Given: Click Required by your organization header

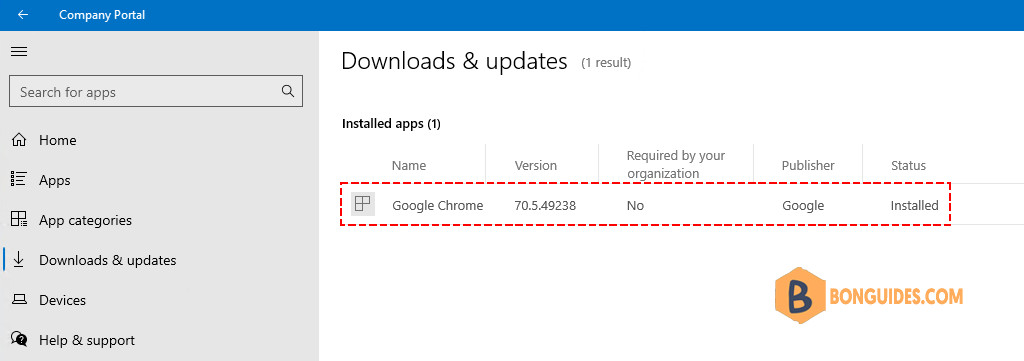Looking at the screenshot, I should (x=676, y=165).
